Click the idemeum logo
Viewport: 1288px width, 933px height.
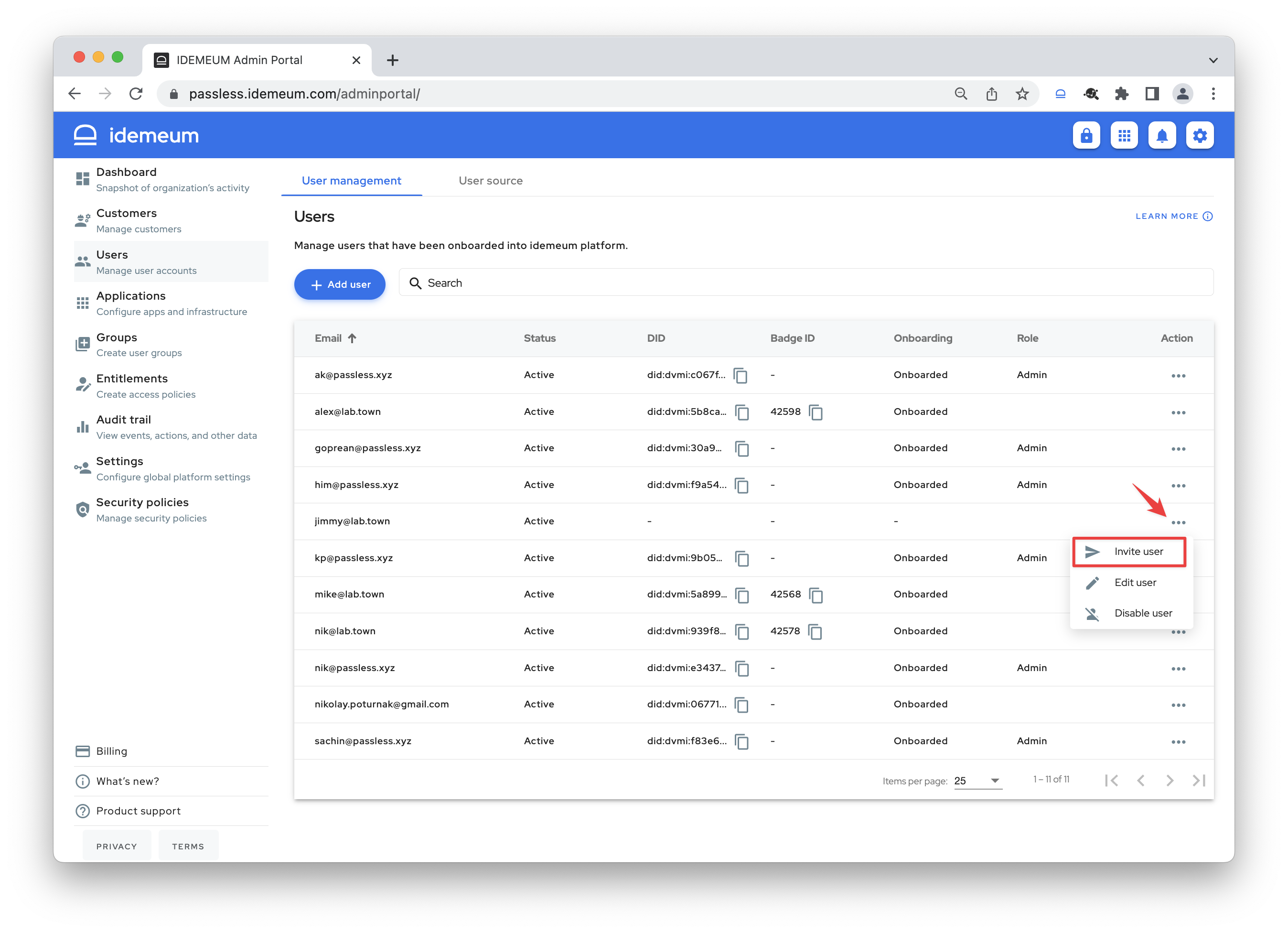point(136,135)
